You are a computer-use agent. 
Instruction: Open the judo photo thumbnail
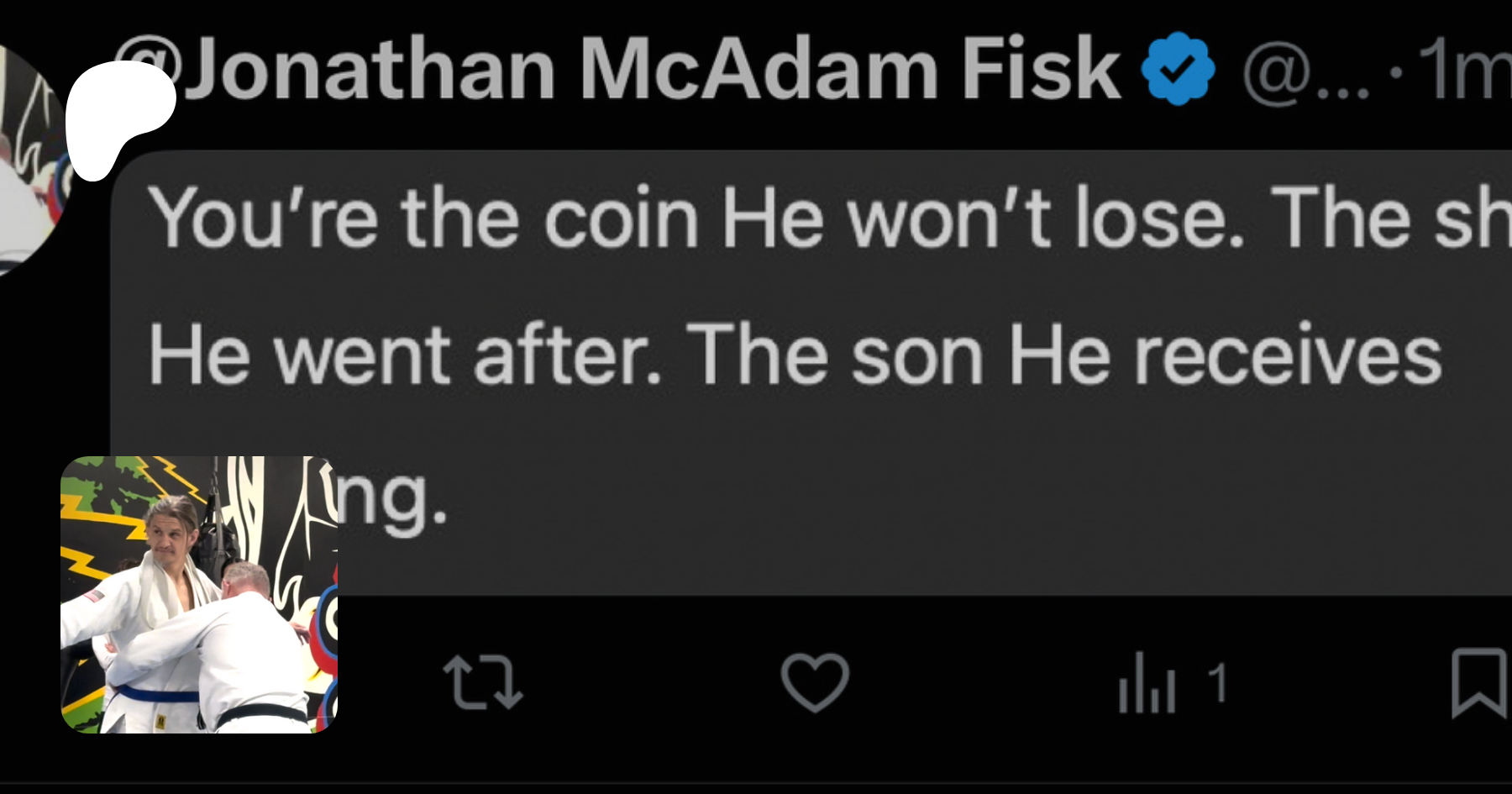[x=199, y=595]
